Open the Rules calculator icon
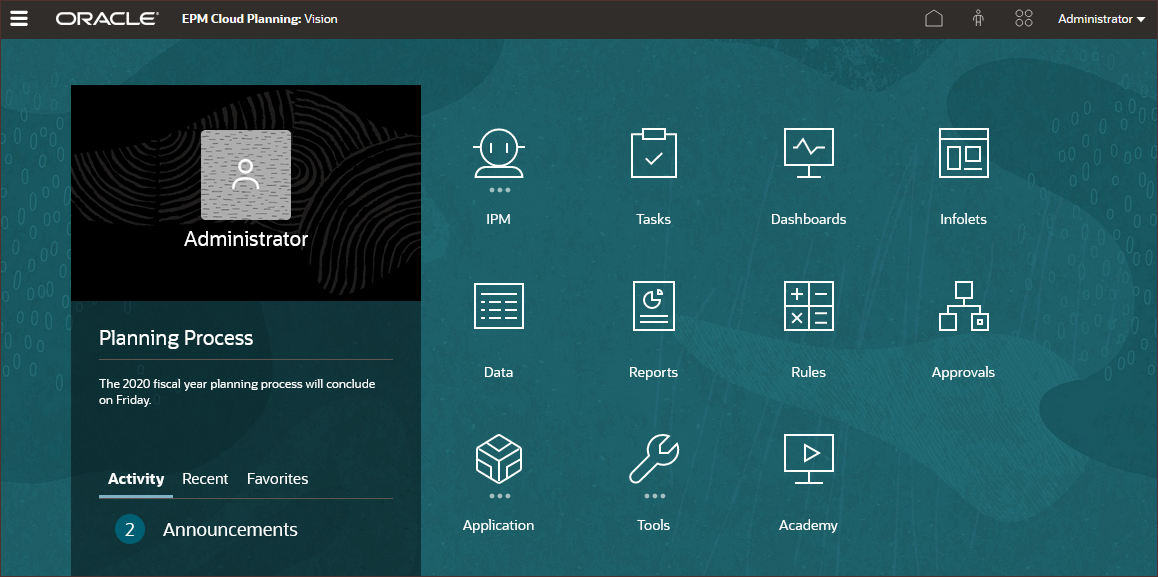 coord(809,306)
